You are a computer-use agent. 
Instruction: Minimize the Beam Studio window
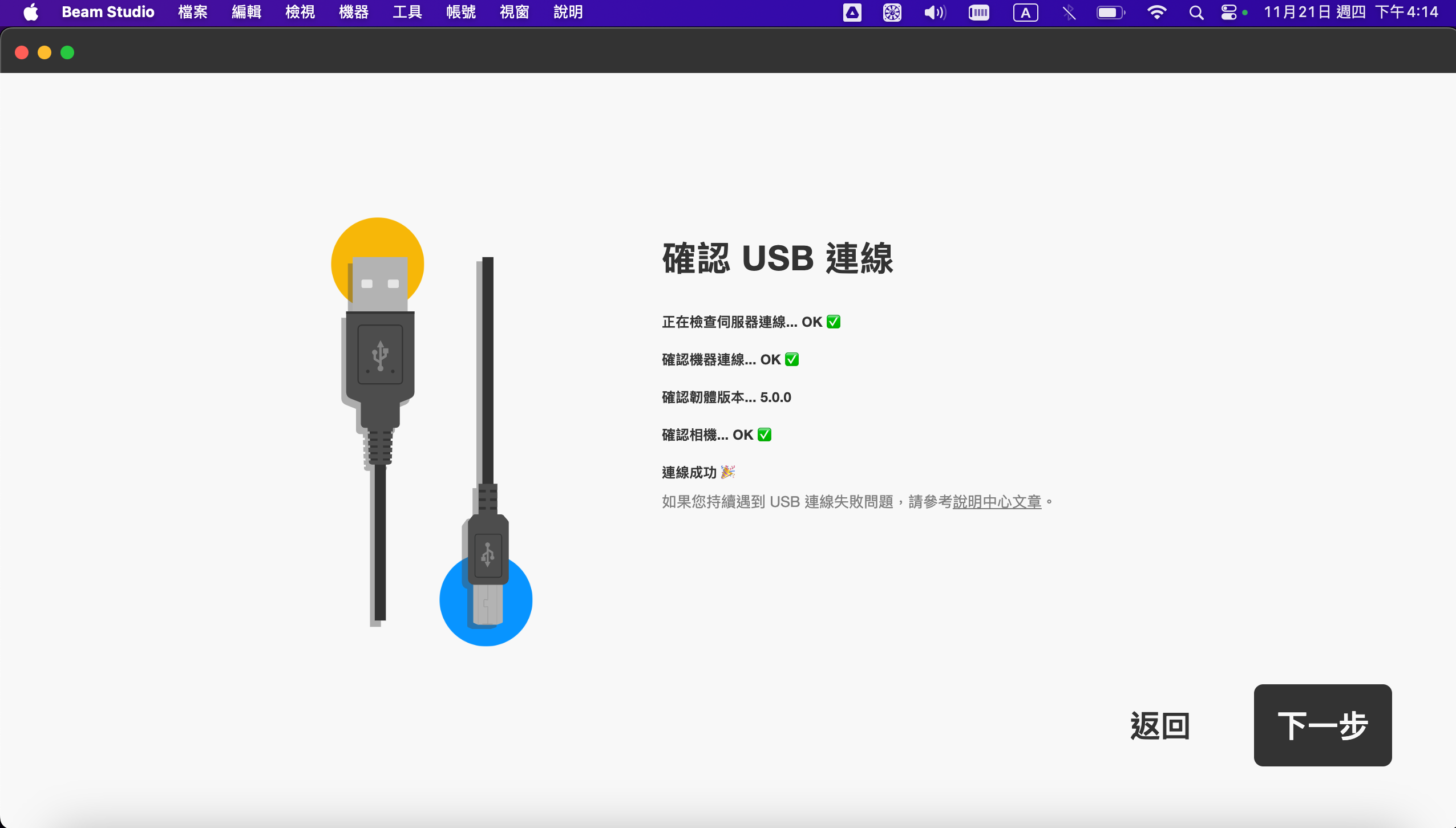point(45,52)
